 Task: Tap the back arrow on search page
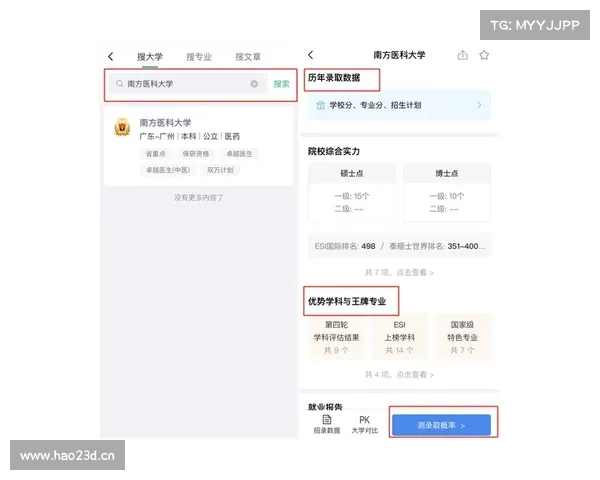click(111, 57)
